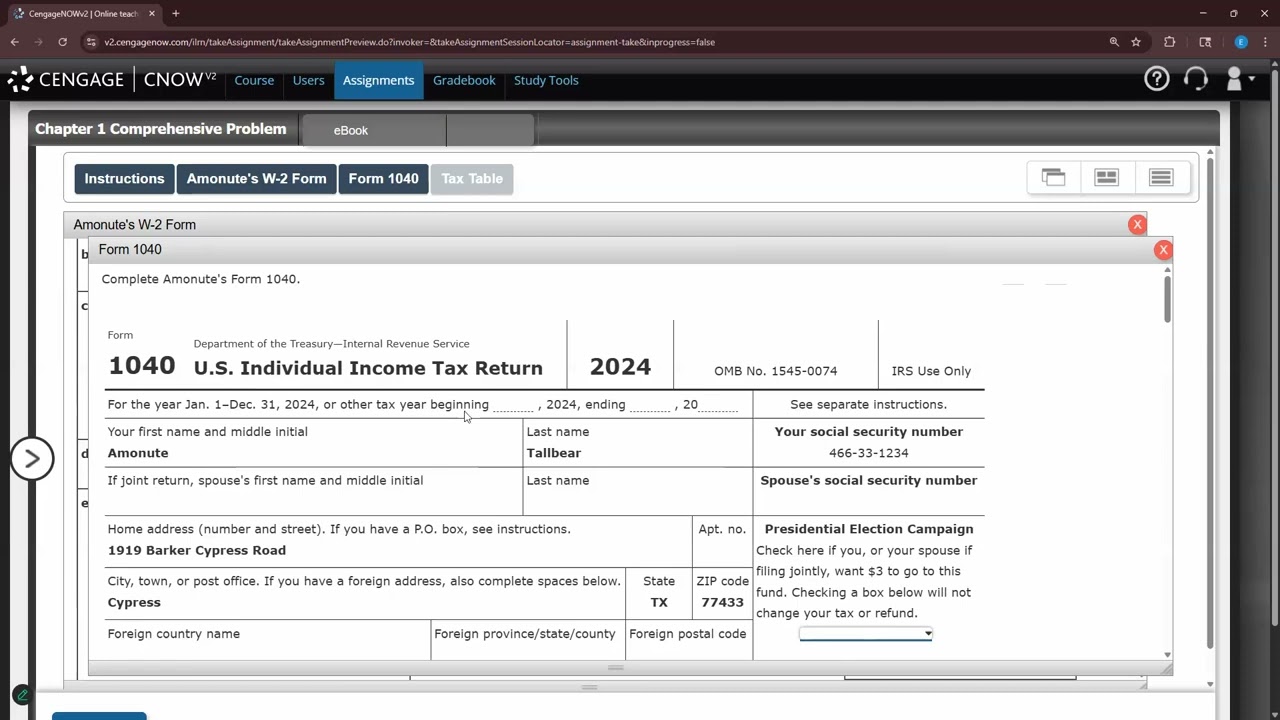Screen dimensions: 1280x720
Task: Click the address '1919 Barker Cypress Road'
Action: tap(197, 551)
